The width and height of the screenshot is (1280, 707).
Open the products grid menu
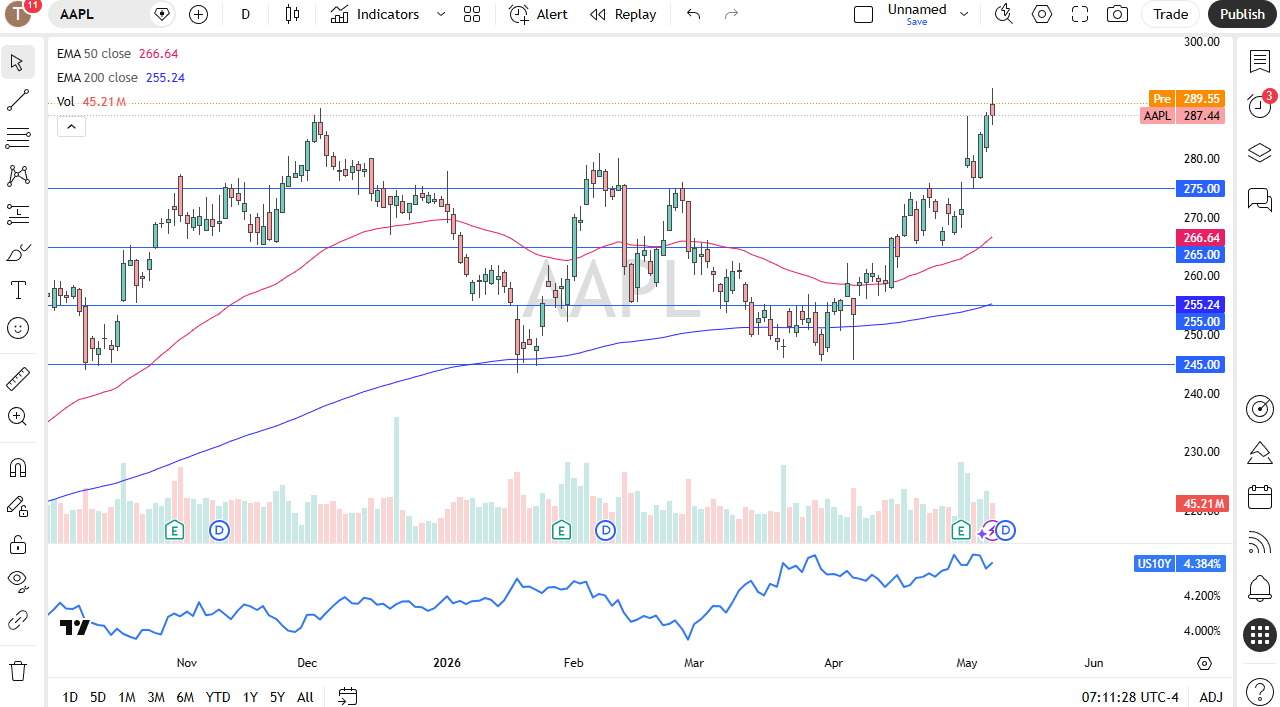click(x=1260, y=635)
